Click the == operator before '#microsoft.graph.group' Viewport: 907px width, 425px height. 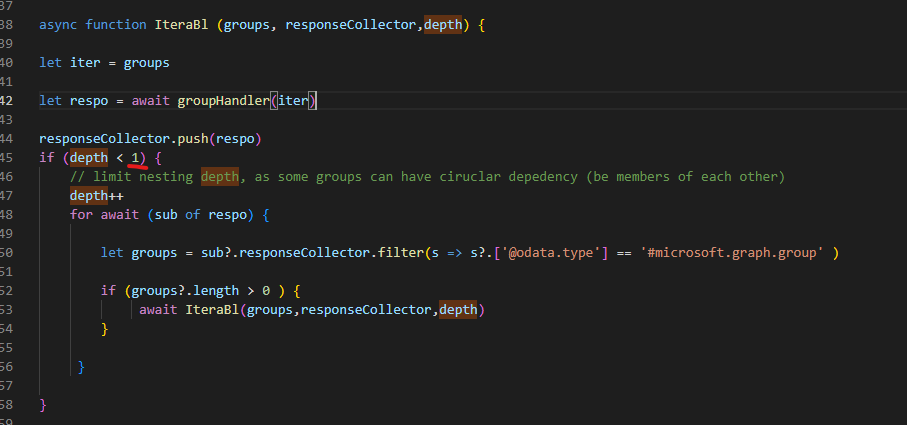(x=624, y=253)
